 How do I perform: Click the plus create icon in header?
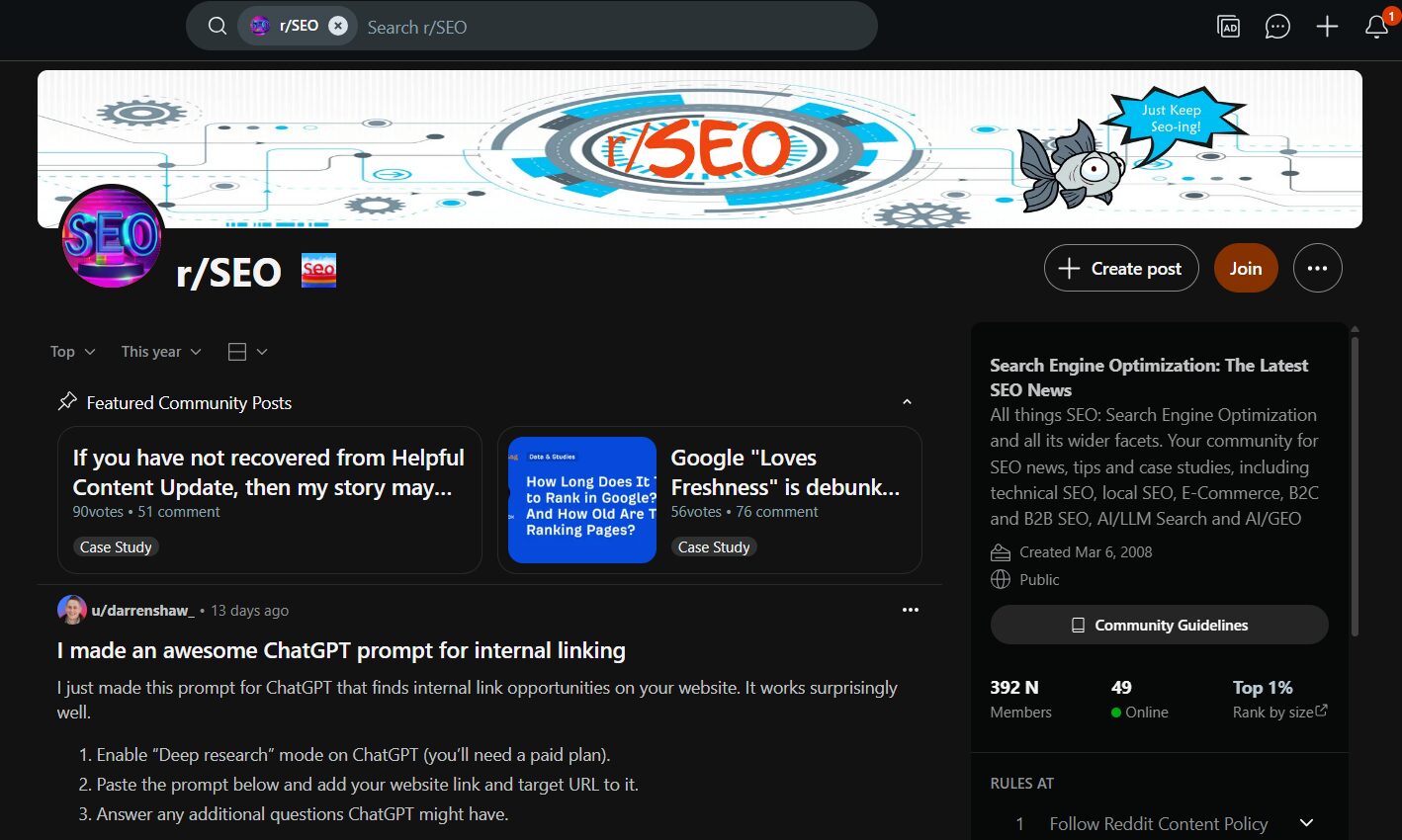(1327, 27)
